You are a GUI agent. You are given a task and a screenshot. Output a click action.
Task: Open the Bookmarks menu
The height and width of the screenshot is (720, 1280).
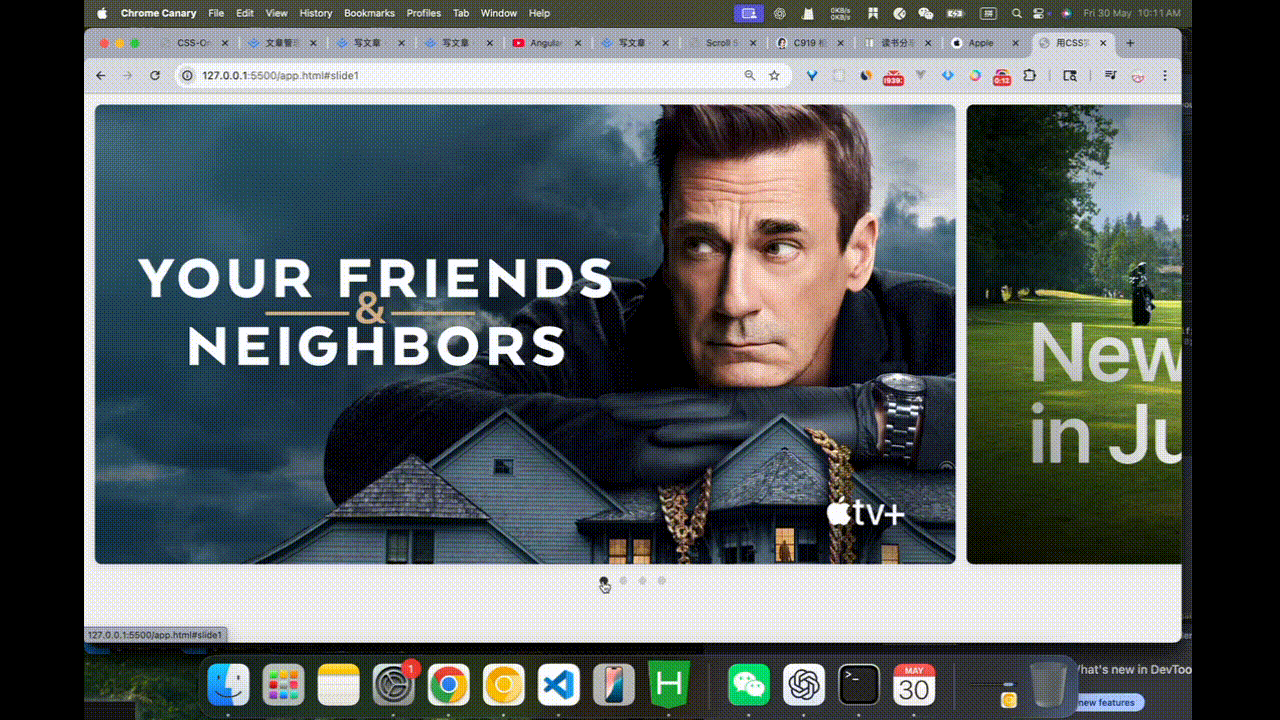[x=369, y=13]
